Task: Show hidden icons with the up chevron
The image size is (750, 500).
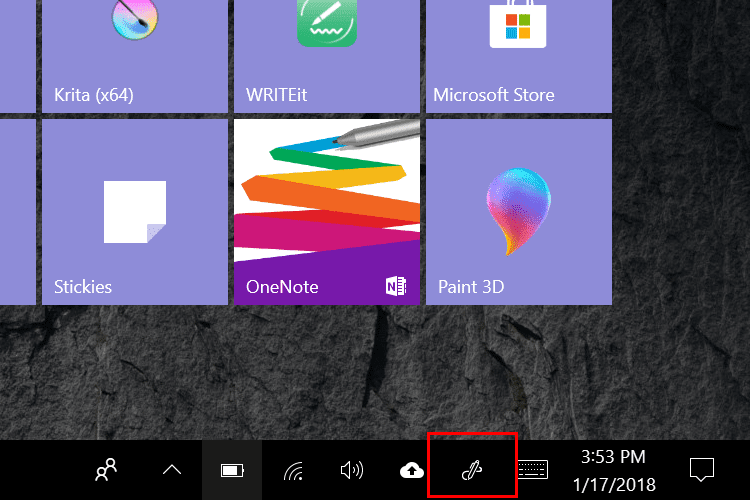Action: pyautogui.click(x=172, y=470)
